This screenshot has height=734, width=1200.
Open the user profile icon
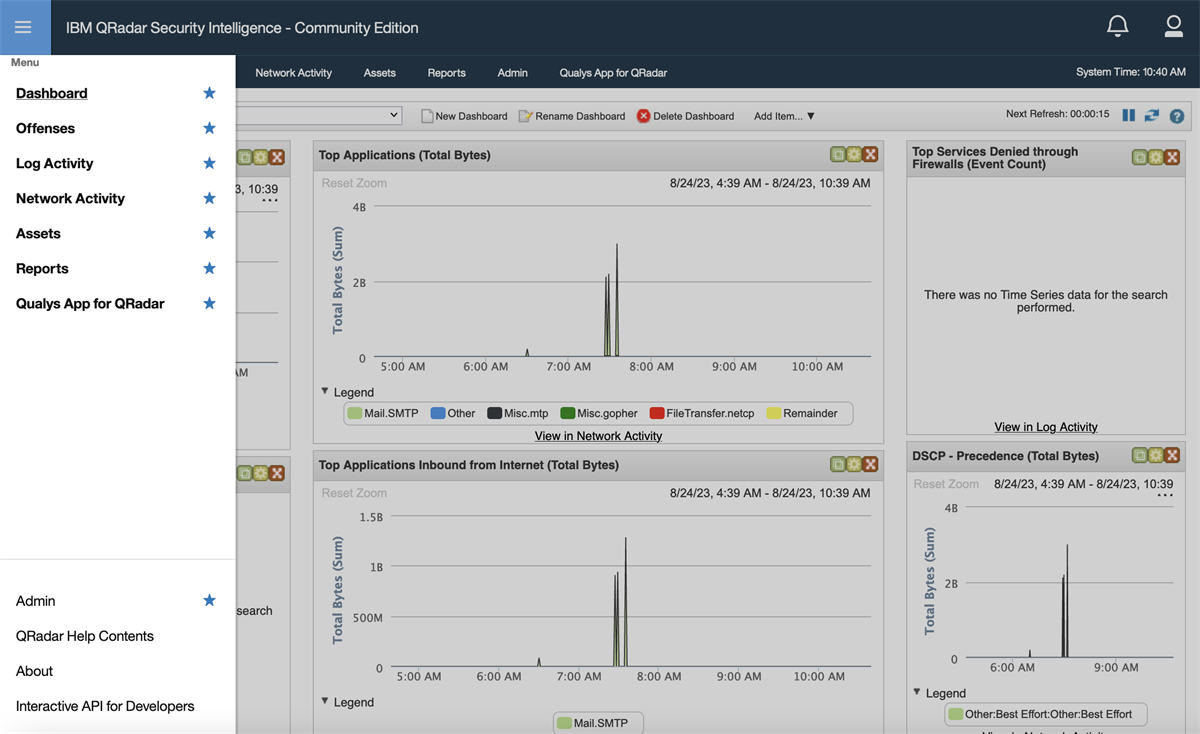click(1174, 27)
